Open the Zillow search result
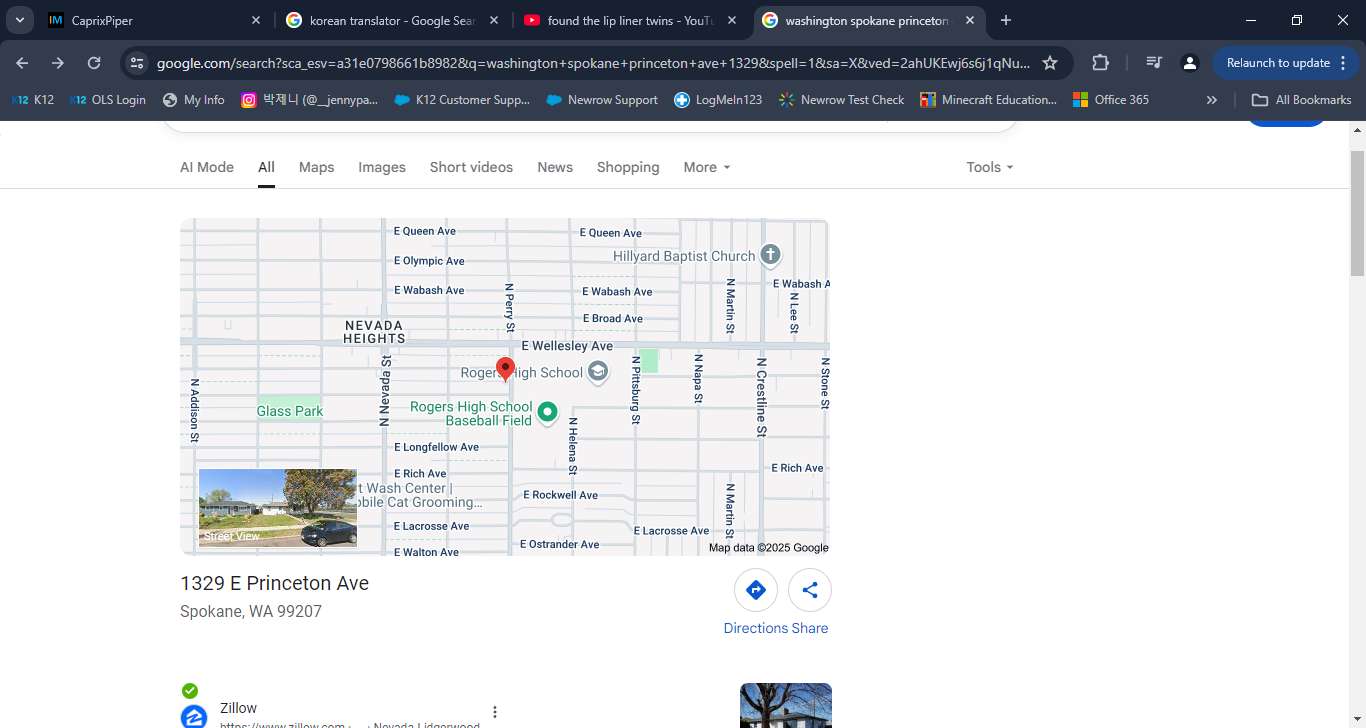 pyautogui.click(x=238, y=708)
